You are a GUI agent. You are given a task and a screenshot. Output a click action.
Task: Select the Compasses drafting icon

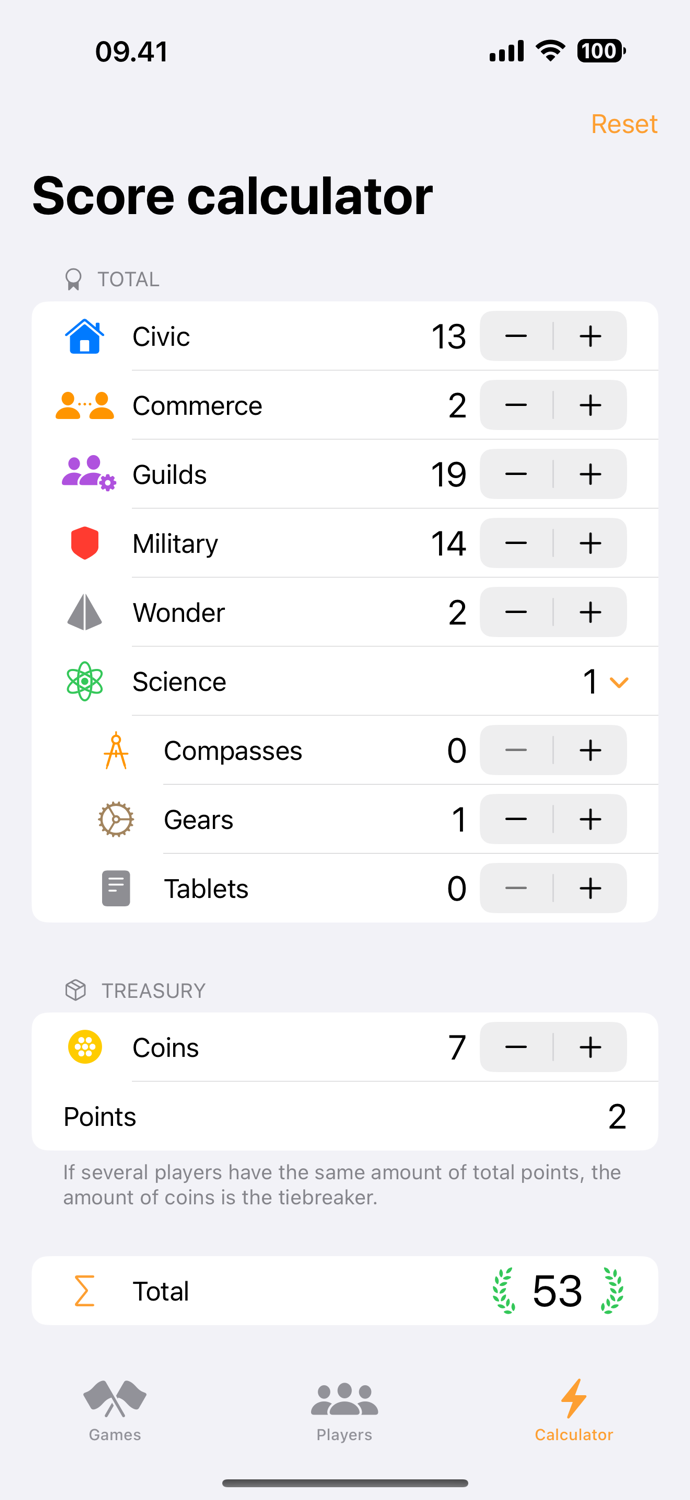[116, 750]
